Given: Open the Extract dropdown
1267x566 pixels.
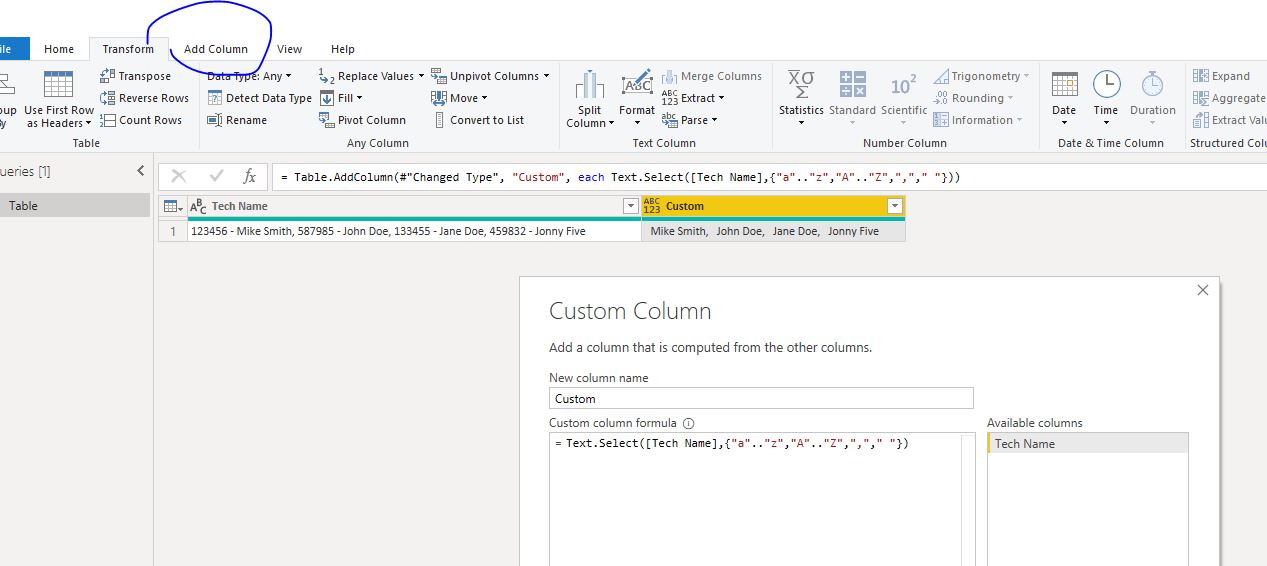Looking at the screenshot, I should pyautogui.click(x=693, y=98).
